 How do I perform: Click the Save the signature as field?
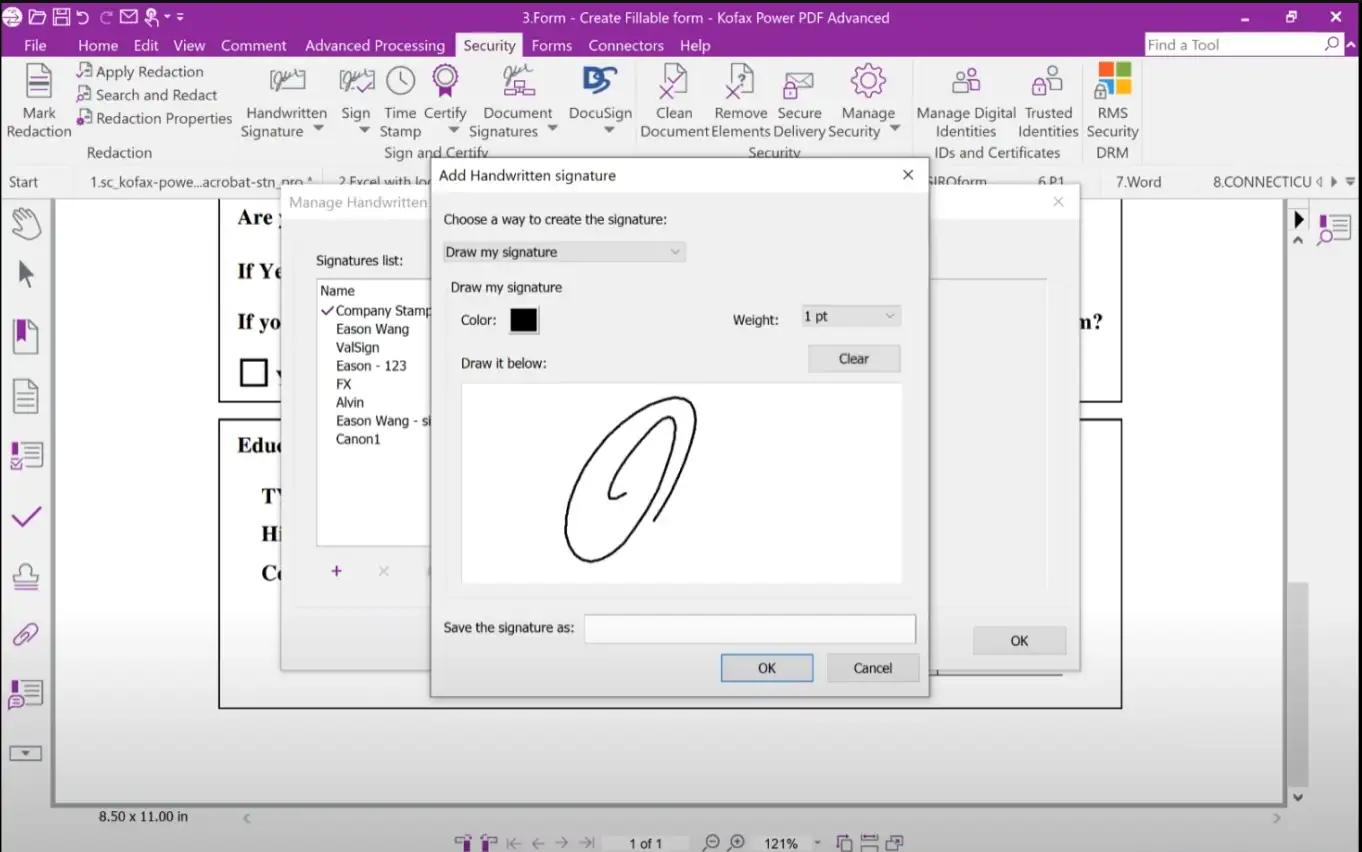point(749,628)
